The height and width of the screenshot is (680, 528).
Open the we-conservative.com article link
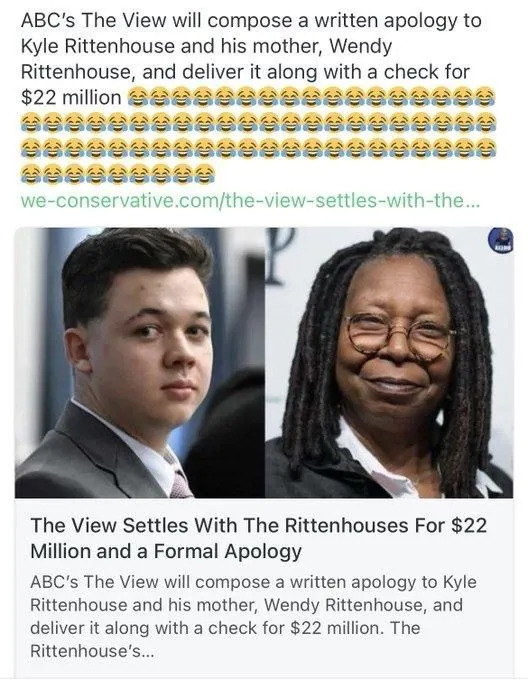(x=251, y=201)
